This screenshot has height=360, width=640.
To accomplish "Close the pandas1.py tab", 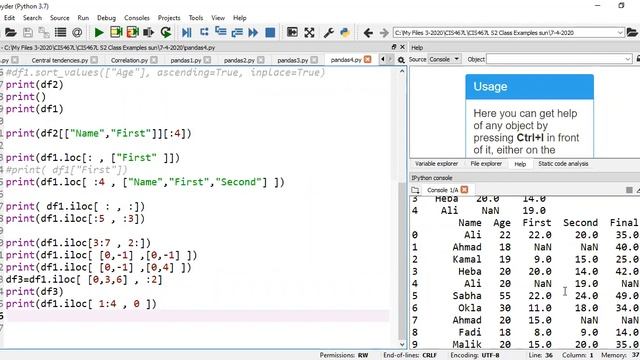I will coord(207,60).
